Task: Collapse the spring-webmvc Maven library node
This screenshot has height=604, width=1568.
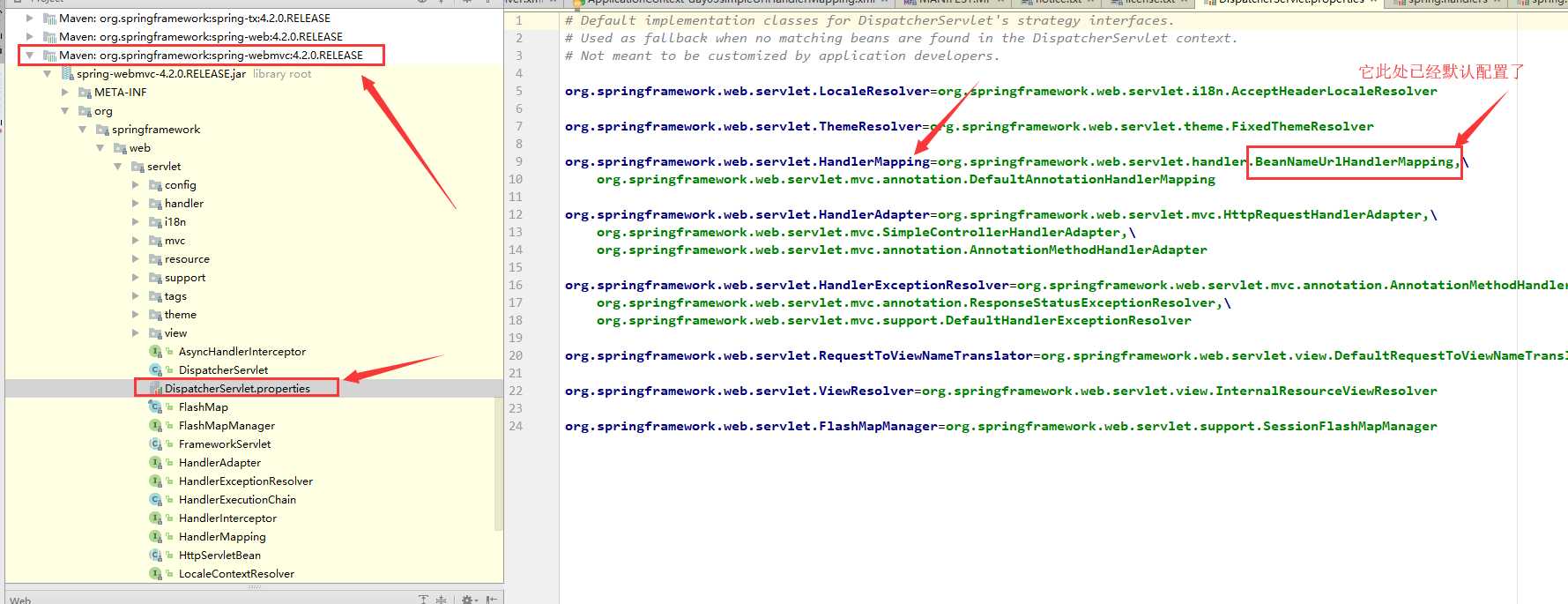Action: (x=30, y=55)
